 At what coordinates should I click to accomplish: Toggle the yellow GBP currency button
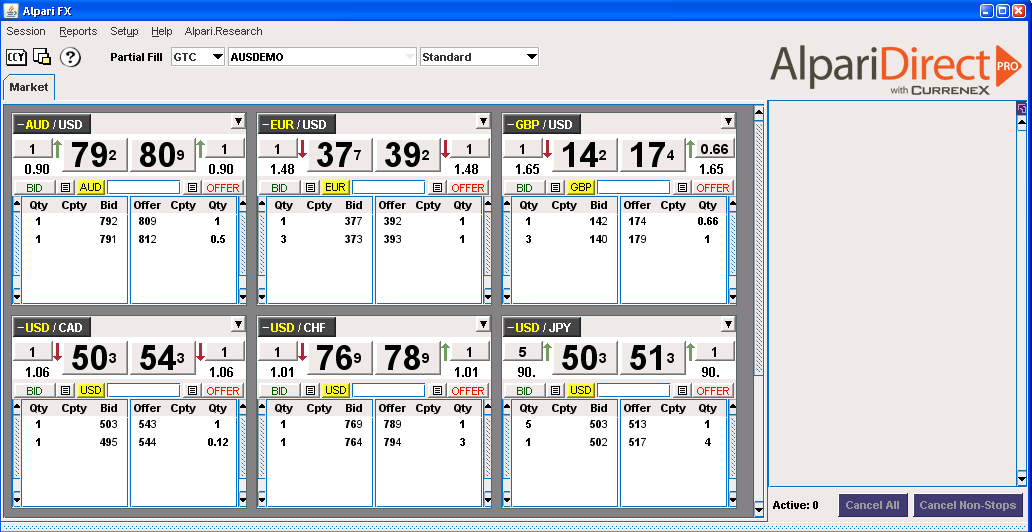tap(580, 188)
